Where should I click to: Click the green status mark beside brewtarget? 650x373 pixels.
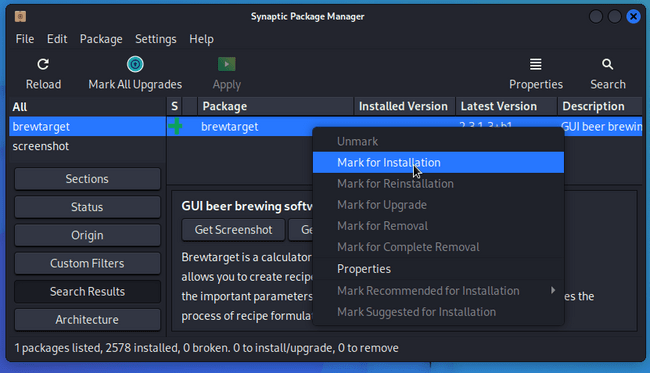[x=175, y=126]
